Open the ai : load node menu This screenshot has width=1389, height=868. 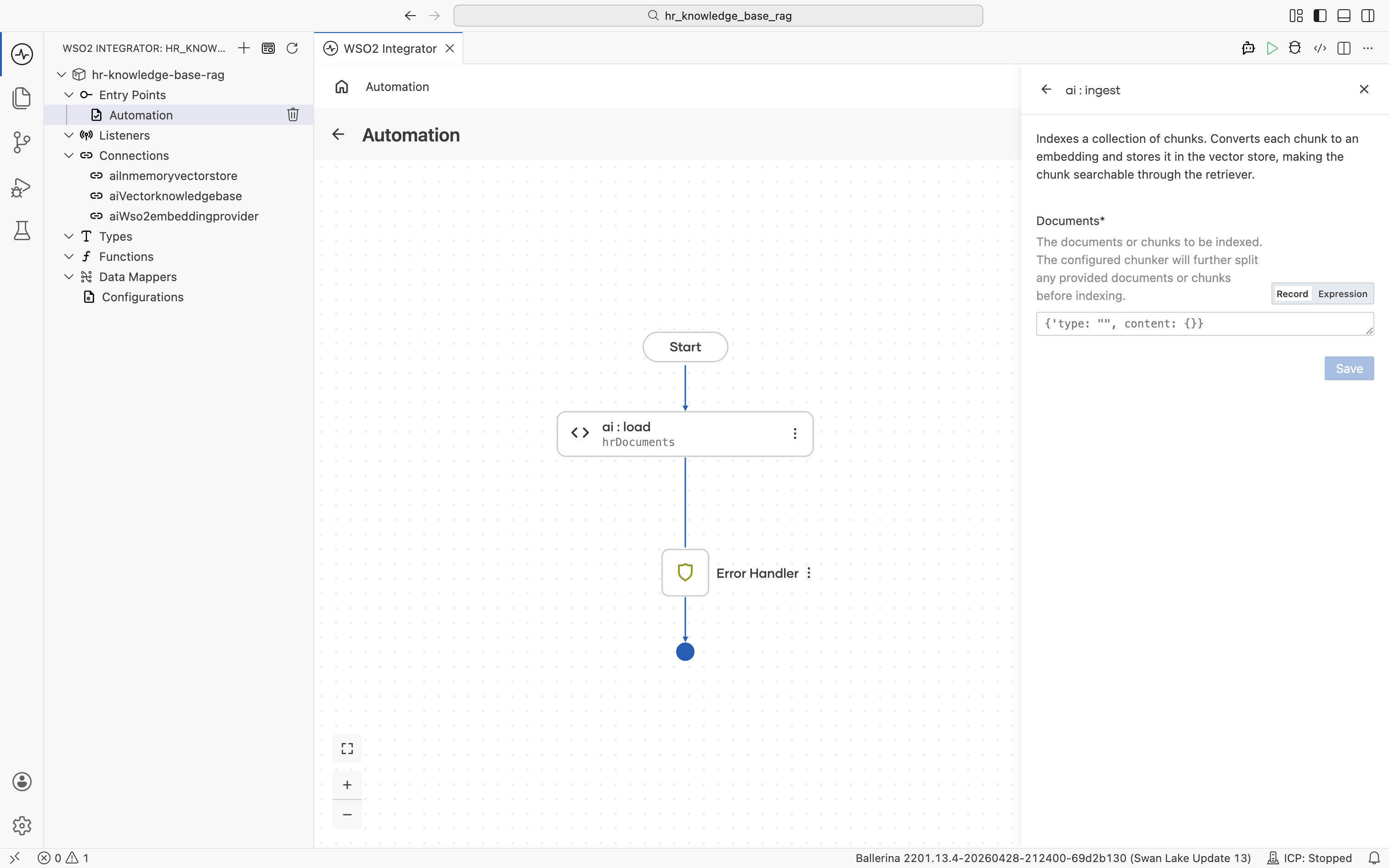pyautogui.click(x=795, y=434)
